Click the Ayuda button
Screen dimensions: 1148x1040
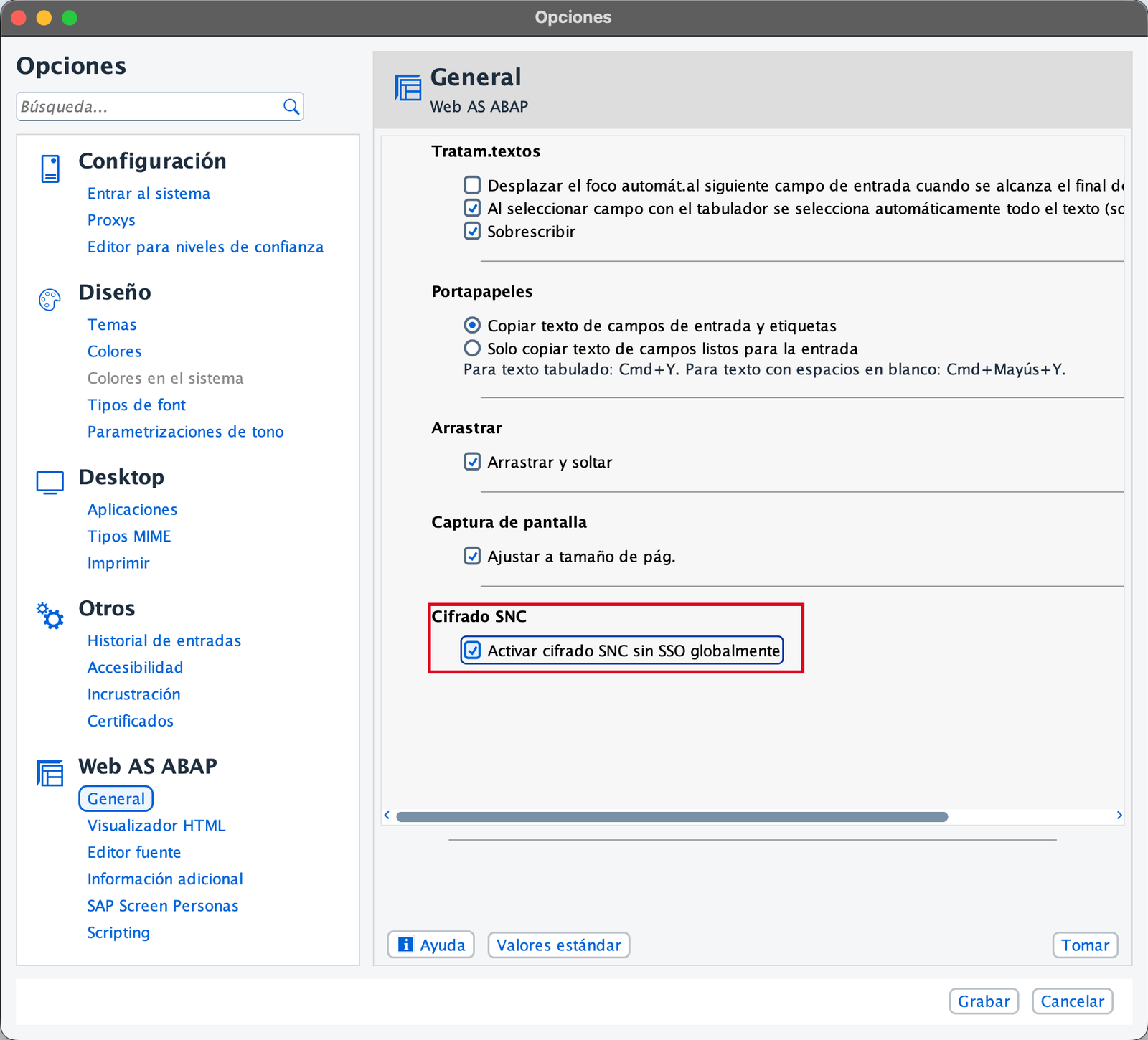[431, 945]
